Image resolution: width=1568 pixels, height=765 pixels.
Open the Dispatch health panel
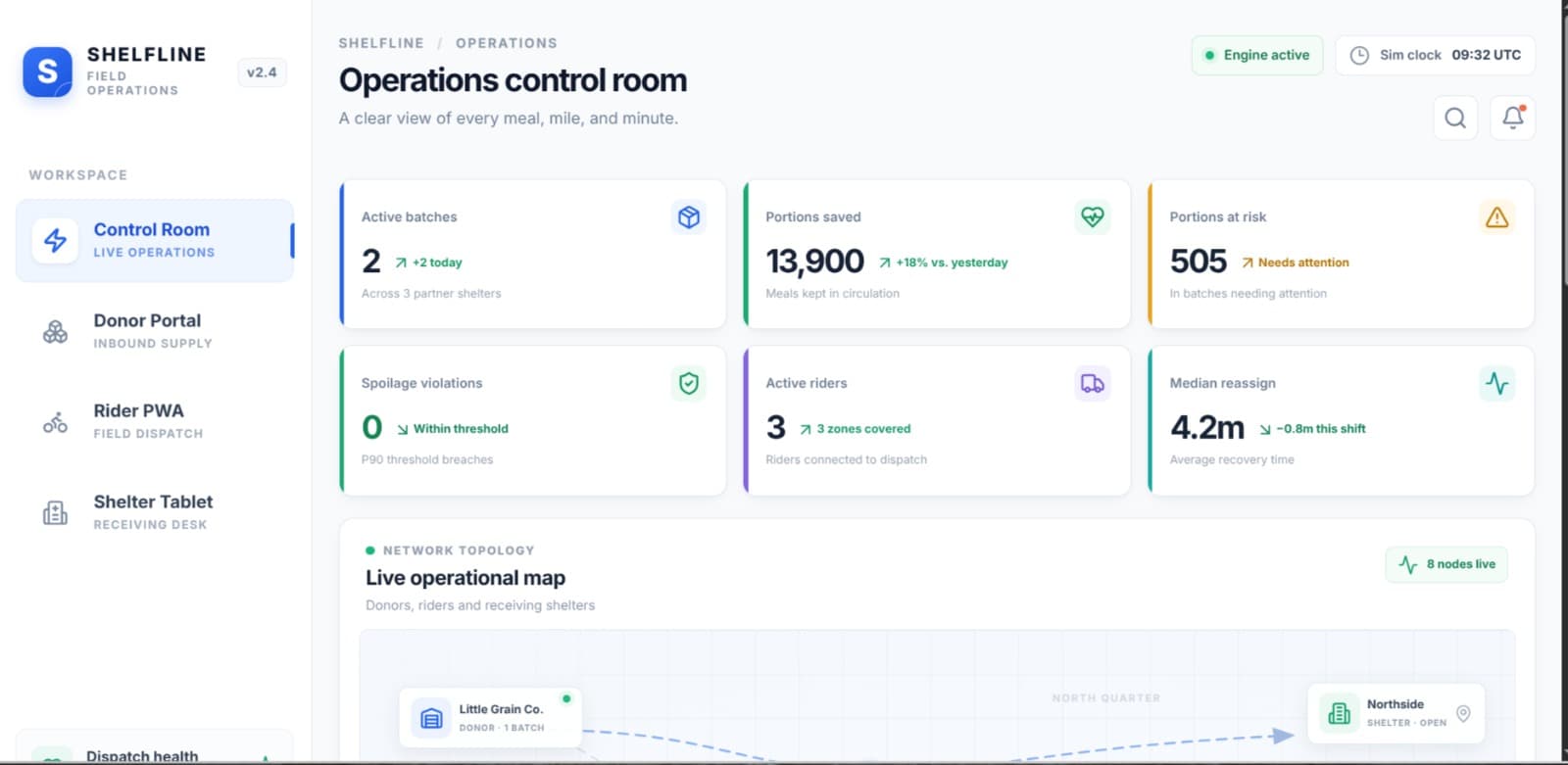click(x=155, y=747)
